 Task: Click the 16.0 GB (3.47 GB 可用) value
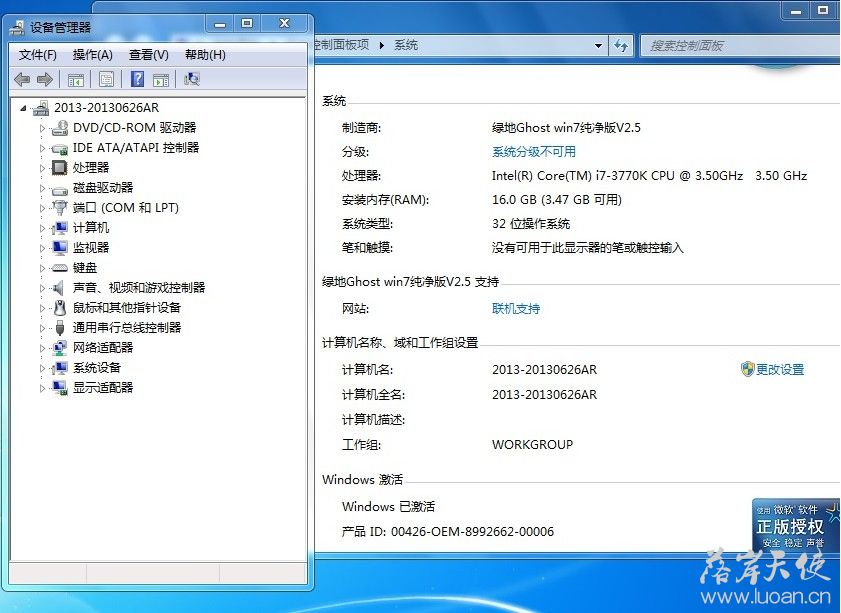(557, 200)
